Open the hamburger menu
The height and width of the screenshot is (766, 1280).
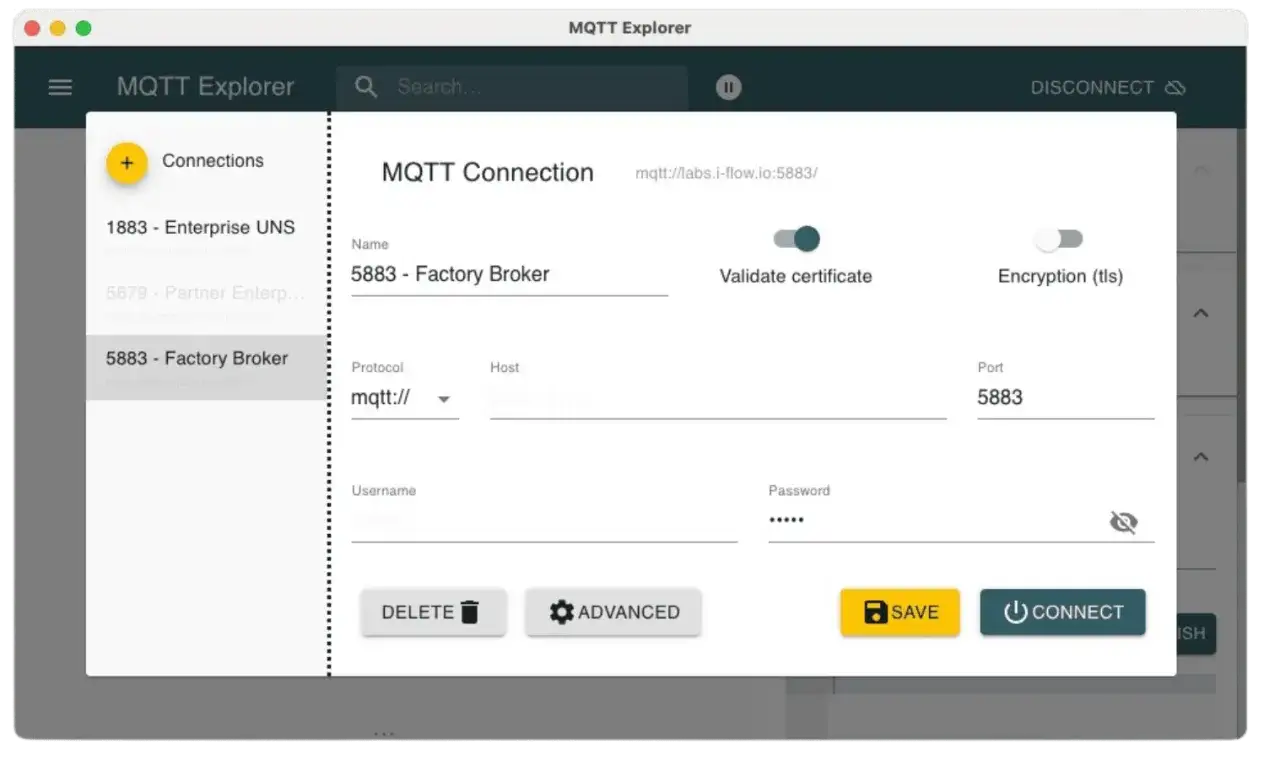point(61,87)
